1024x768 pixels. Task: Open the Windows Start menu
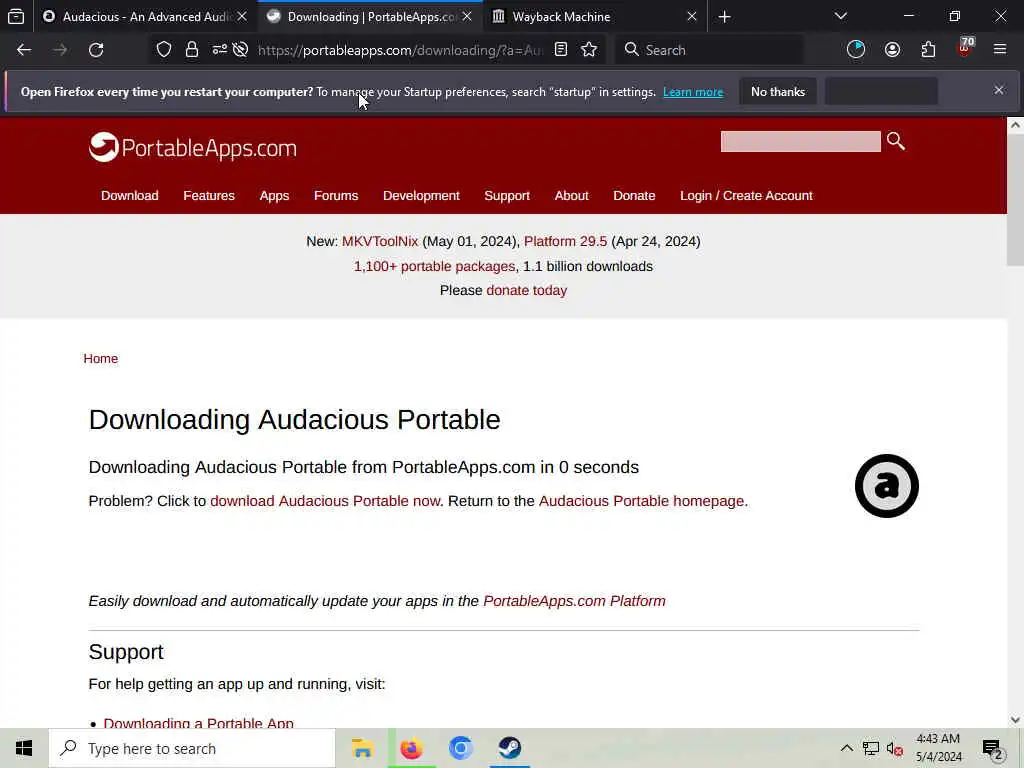[24, 748]
